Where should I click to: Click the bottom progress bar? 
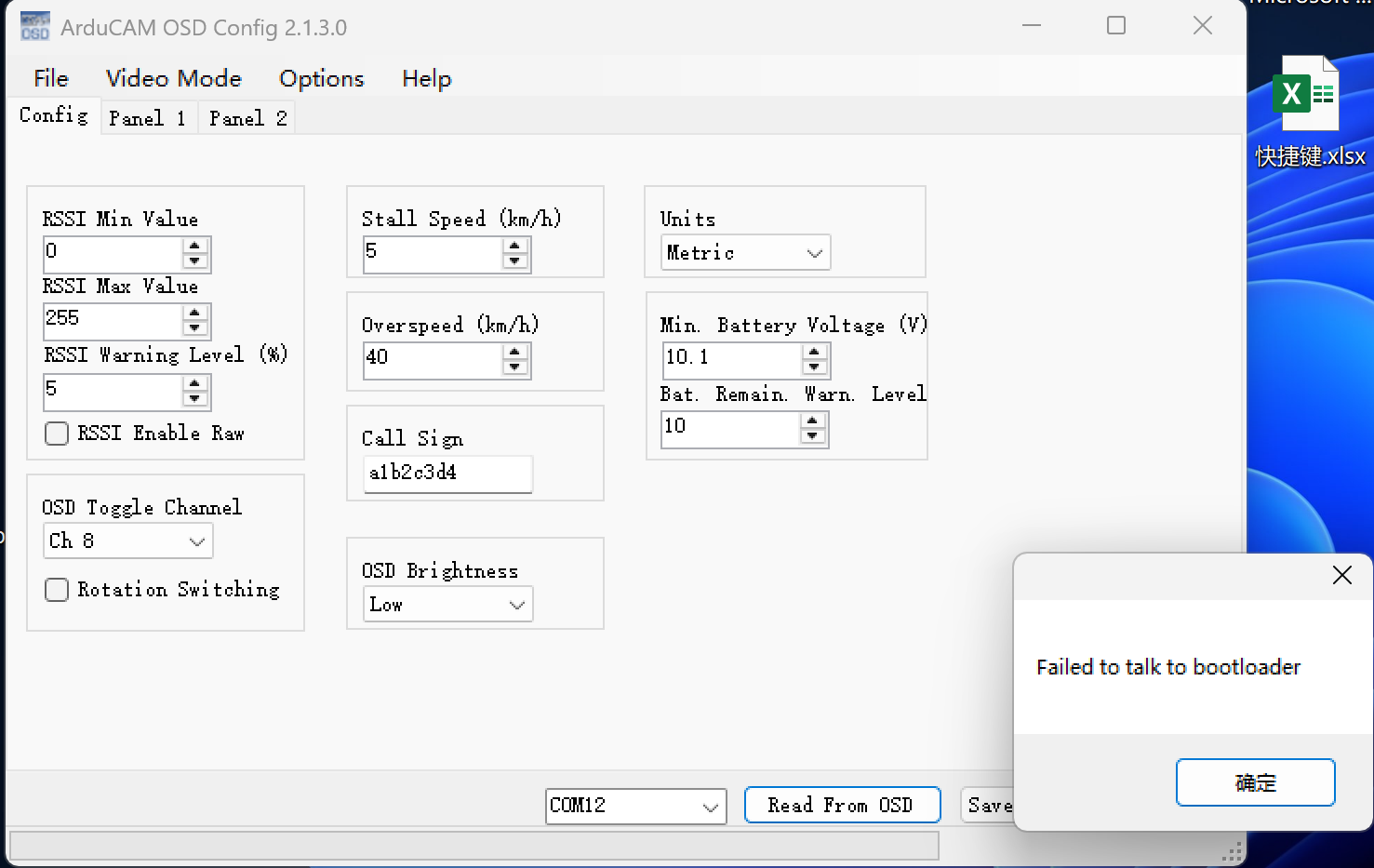(474, 845)
